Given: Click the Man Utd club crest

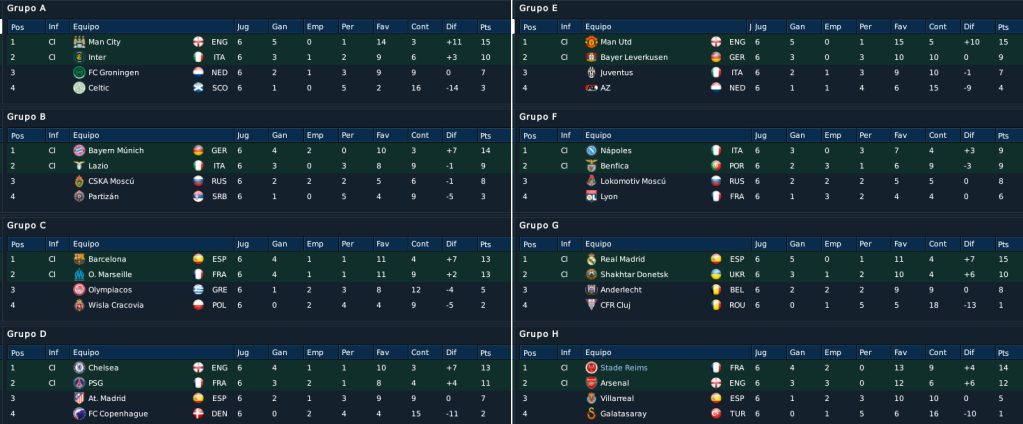Looking at the screenshot, I should [x=591, y=42].
